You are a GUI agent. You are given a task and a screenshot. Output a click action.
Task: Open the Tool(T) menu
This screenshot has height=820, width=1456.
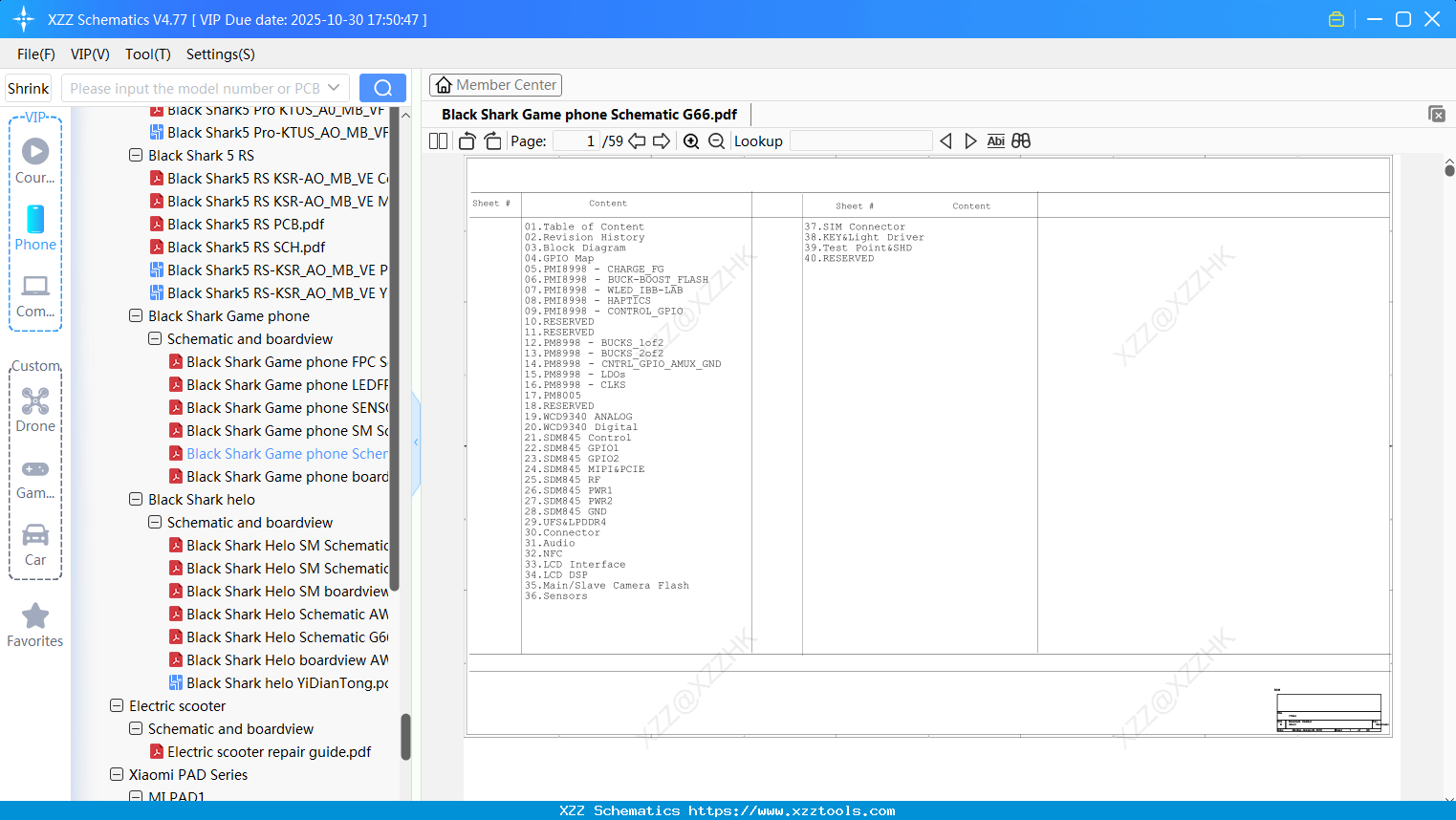tap(148, 54)
